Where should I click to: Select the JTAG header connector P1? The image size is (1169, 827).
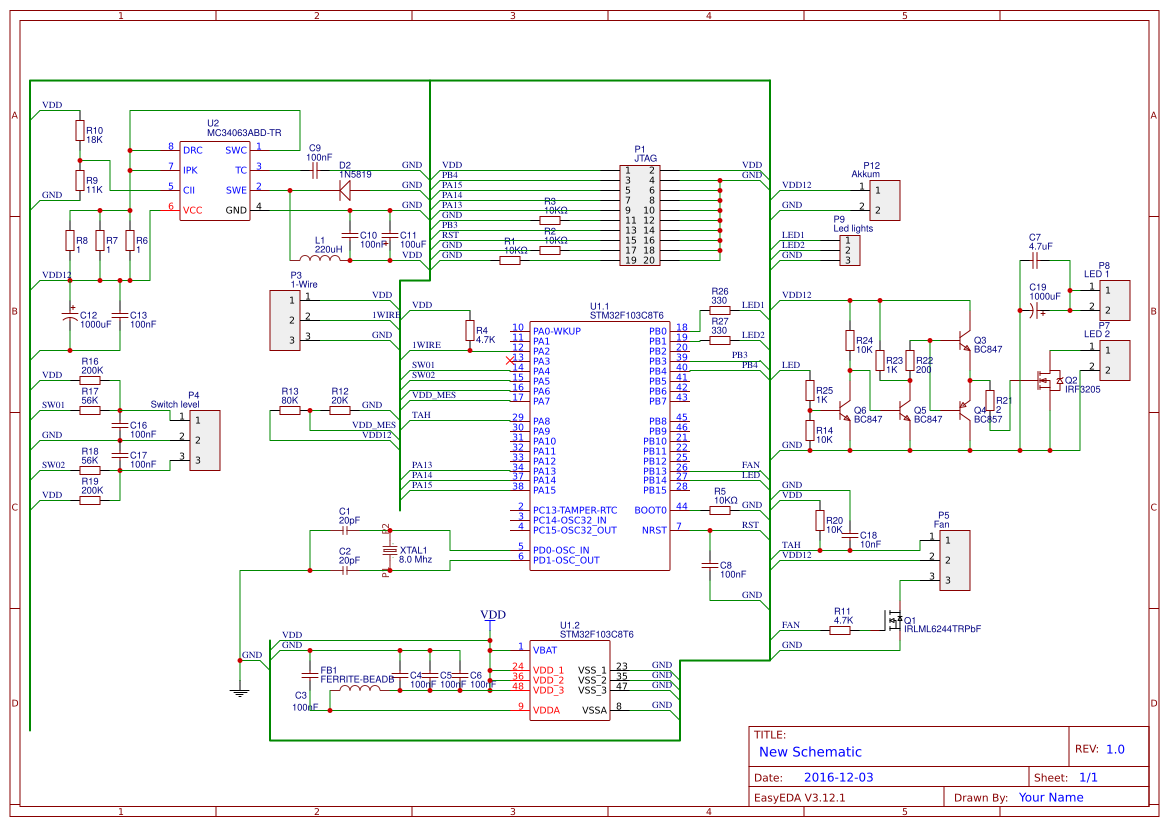point(640,213)
